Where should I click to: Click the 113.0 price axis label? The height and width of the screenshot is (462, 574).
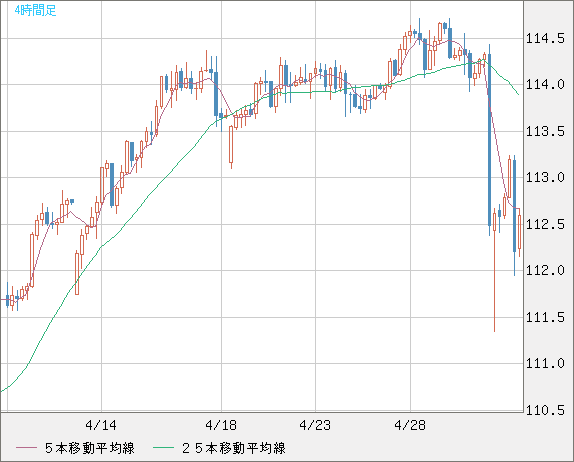tap(545, 178)
